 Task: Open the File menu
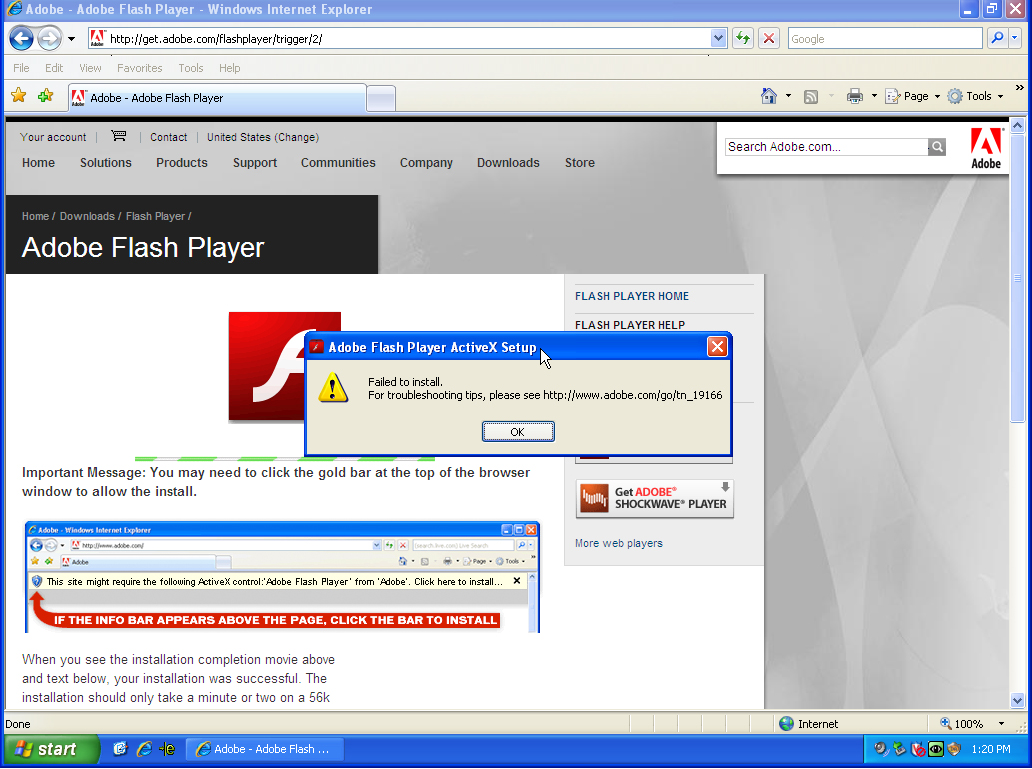click(21, 68)
